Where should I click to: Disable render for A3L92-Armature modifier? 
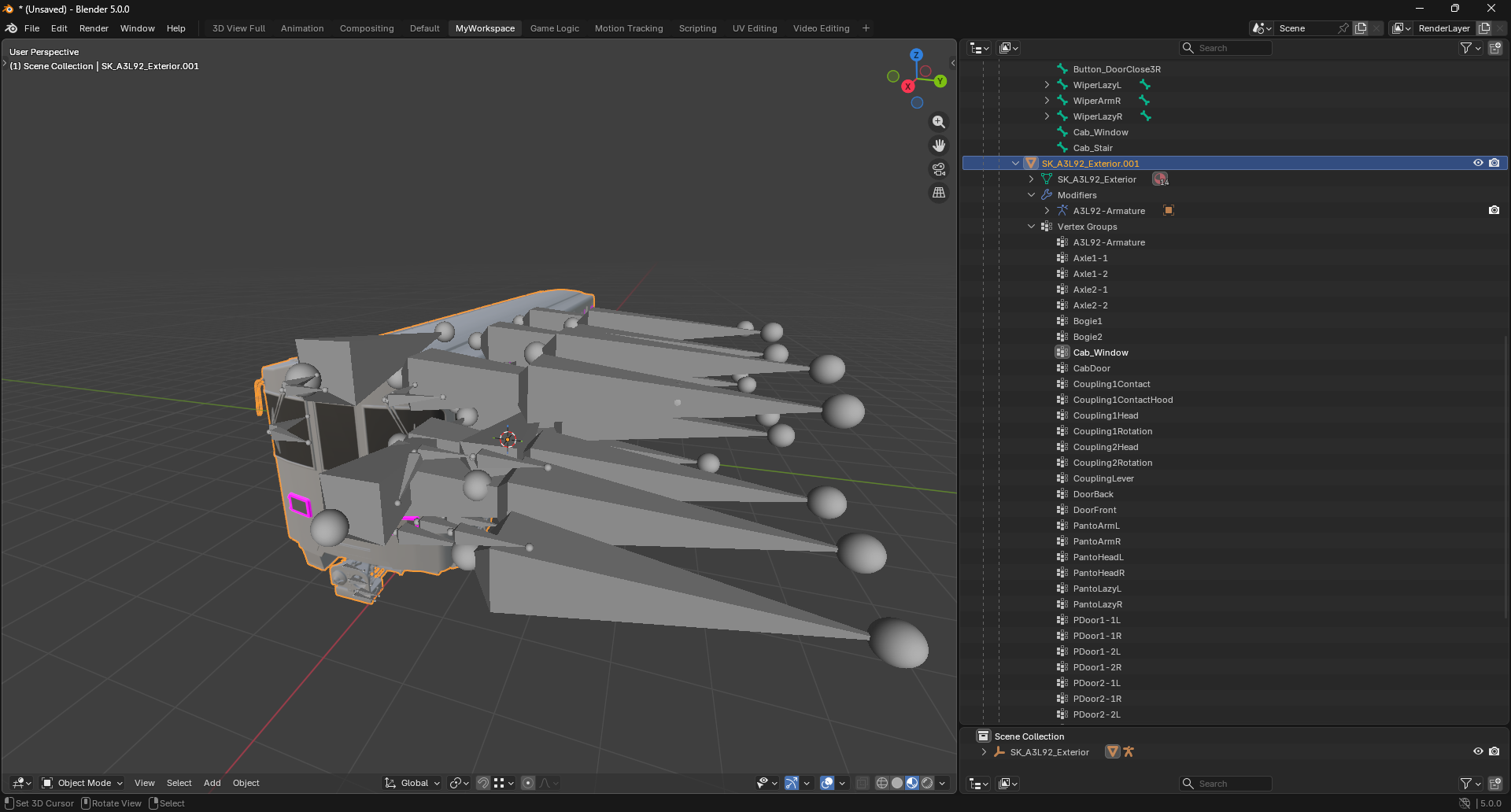click(x=1494, y=210)
